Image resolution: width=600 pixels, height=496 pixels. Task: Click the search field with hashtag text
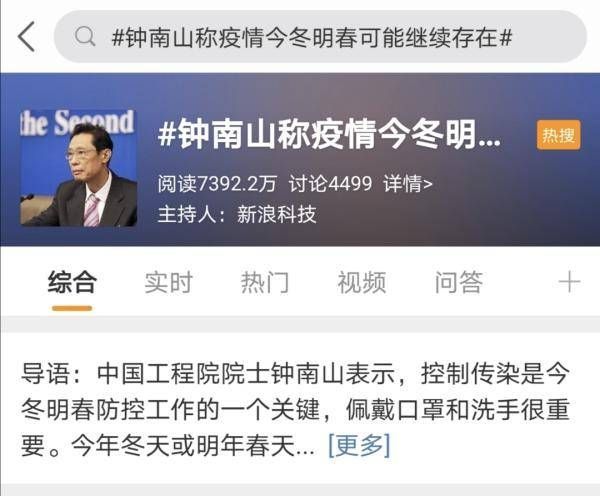point(320,37)
